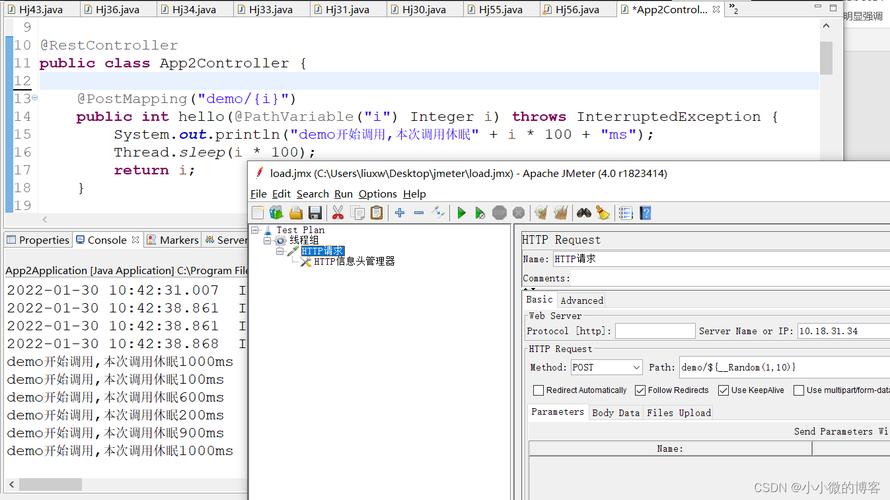Open the Function Helper dialog icon
This screenshot has height=500, width=890.
pos(625,213)
